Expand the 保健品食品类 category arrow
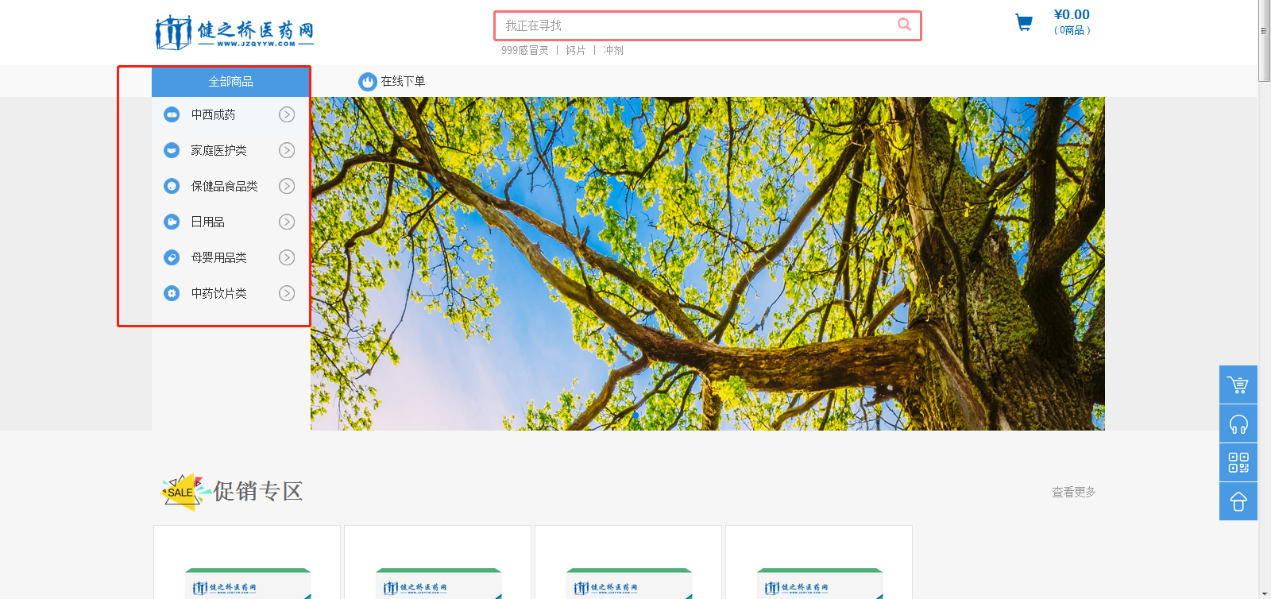Viewport: 1271px width, 599px height. pyautogui.click(x=287, y=186)
